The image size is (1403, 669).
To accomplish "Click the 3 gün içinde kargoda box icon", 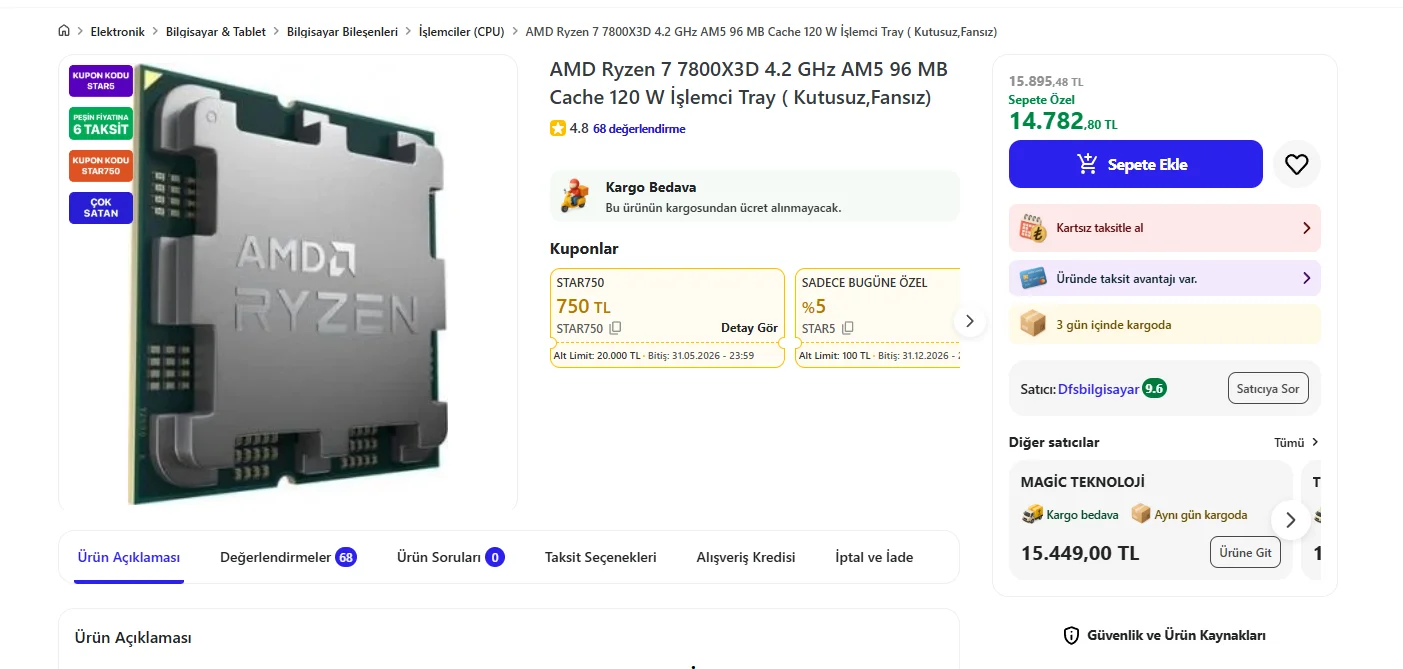I will (x=1033, y=324).
